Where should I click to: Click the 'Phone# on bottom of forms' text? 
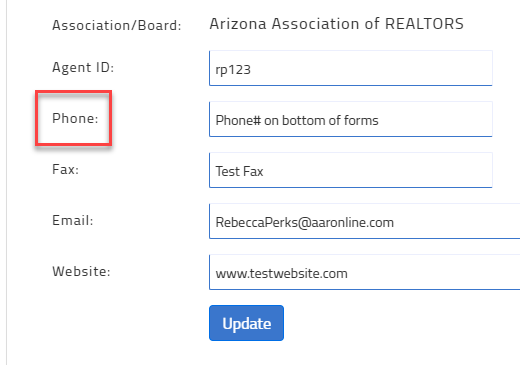point(297,120)
